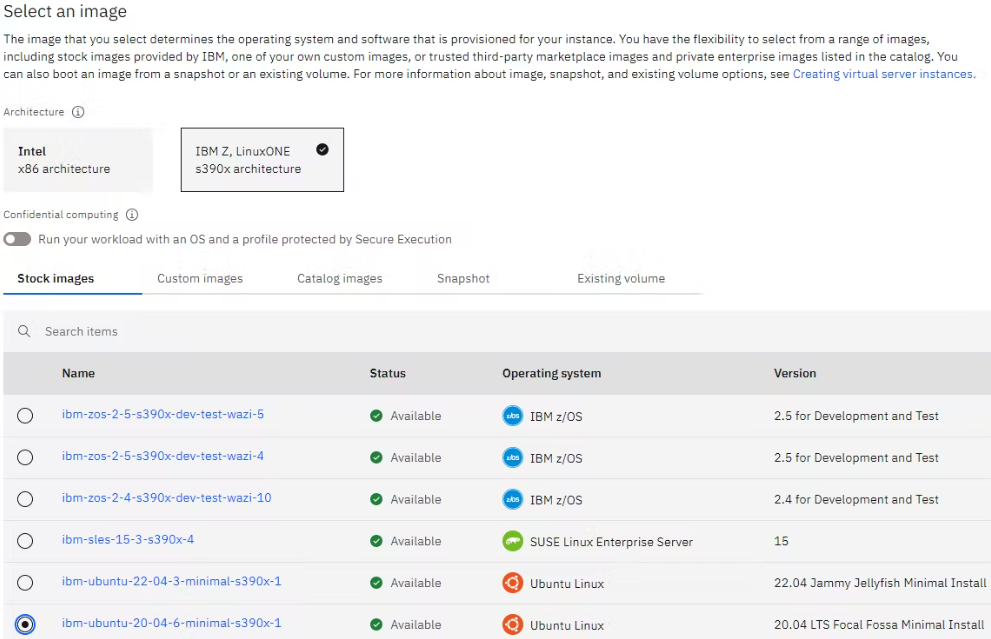Click the Search items input field

pyautogui.click(x=497, y=331)
